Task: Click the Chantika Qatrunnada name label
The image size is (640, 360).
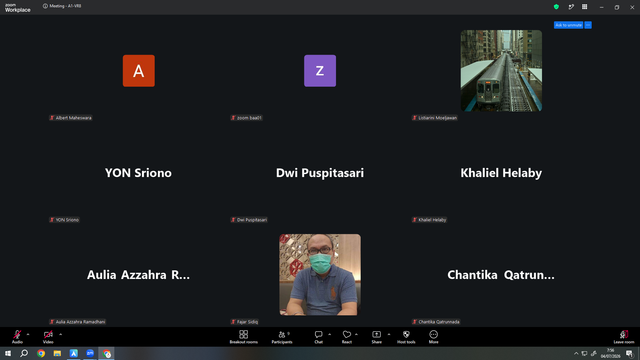Action: (436, 322)
